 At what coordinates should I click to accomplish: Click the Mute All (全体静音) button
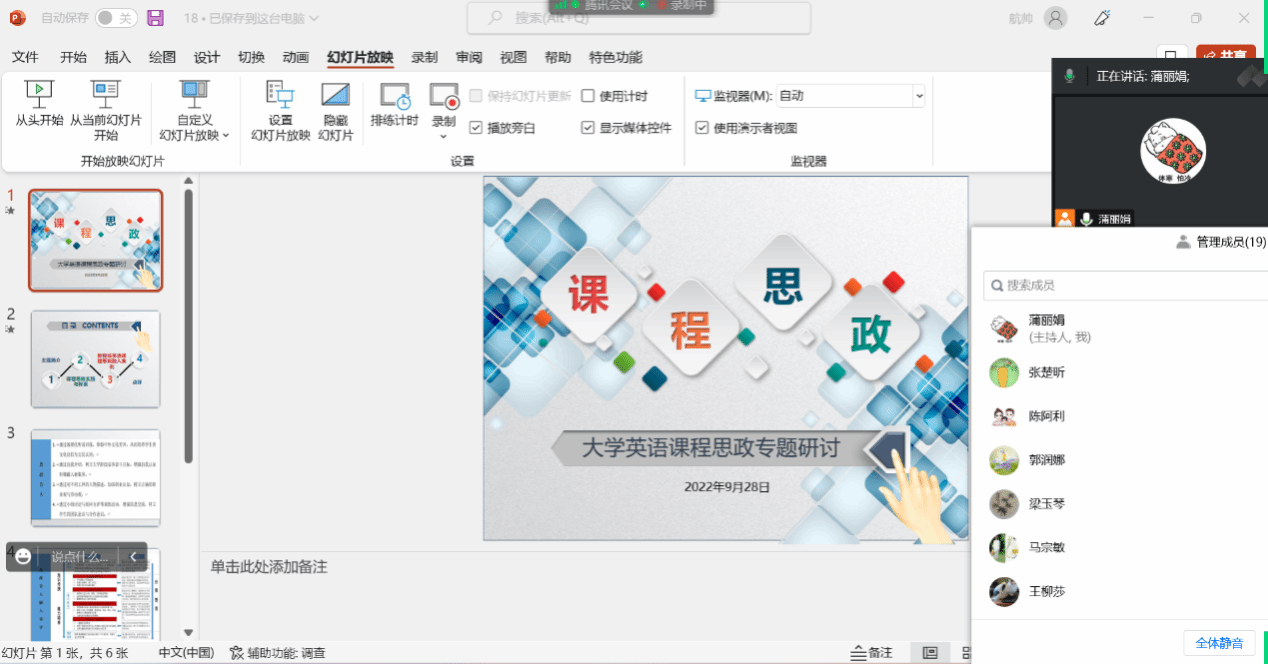coord(1218,643)
